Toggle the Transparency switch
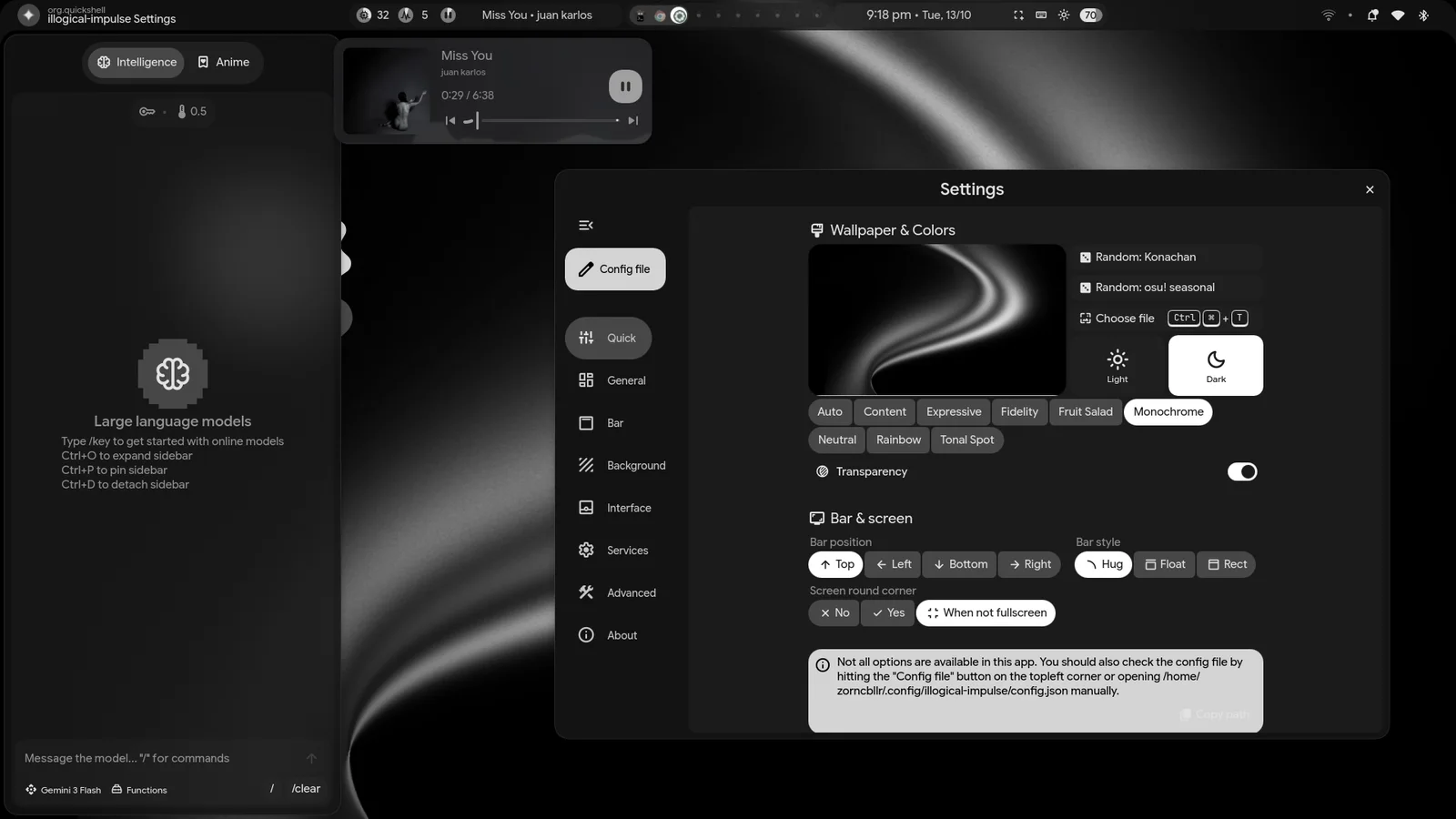 1242,471
